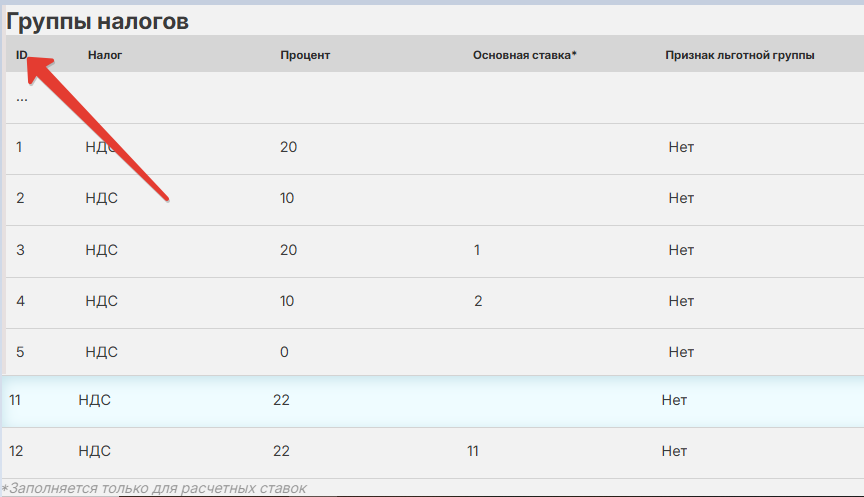The image size is (864, 497).
Task: Click "Нет" in the highlighted row 11
Action: point(674,401)
